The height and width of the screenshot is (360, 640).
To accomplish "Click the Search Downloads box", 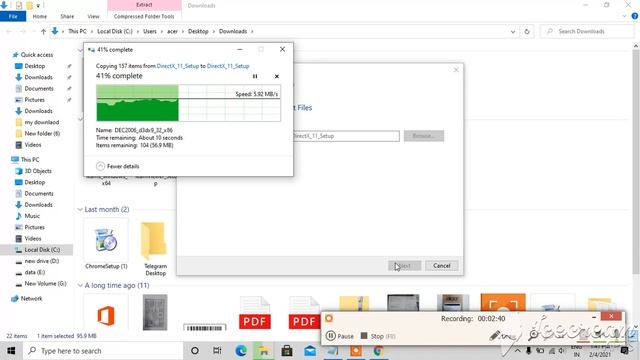I will tap(586, 31).
